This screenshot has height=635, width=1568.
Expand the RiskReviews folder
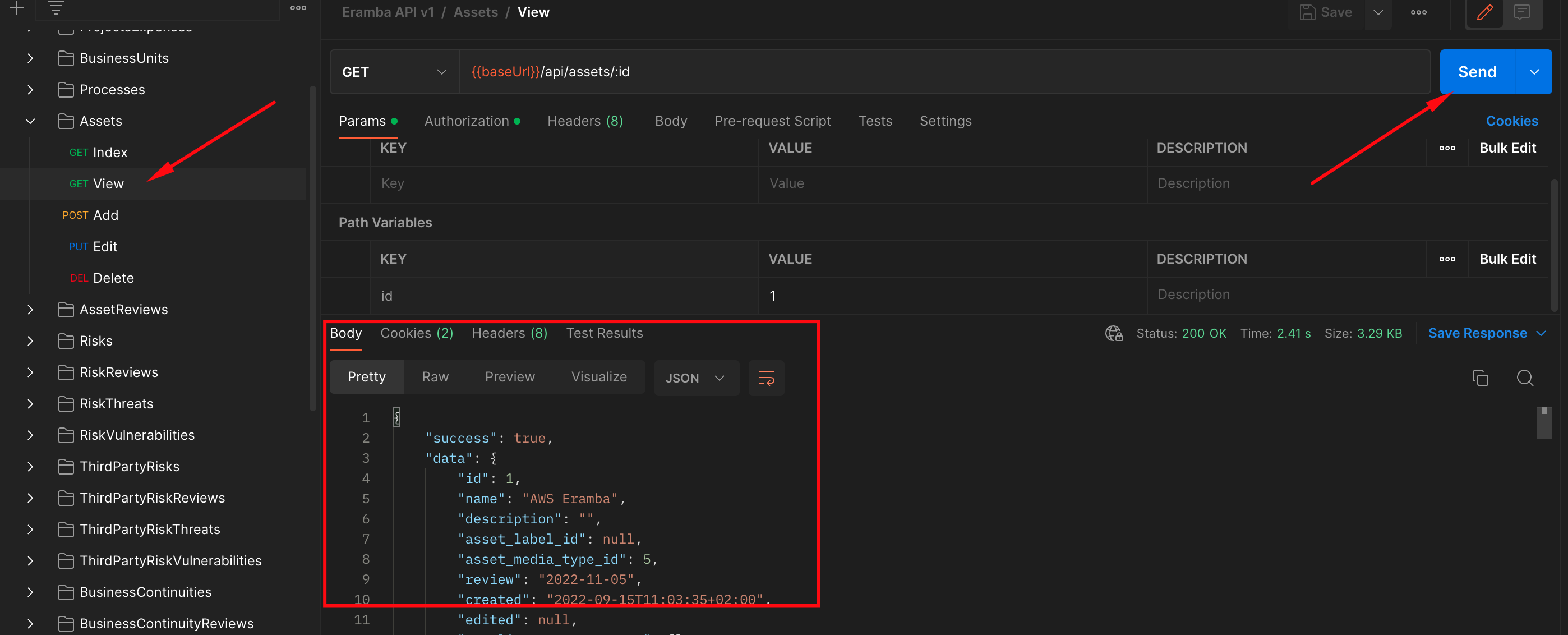point(30,372)
